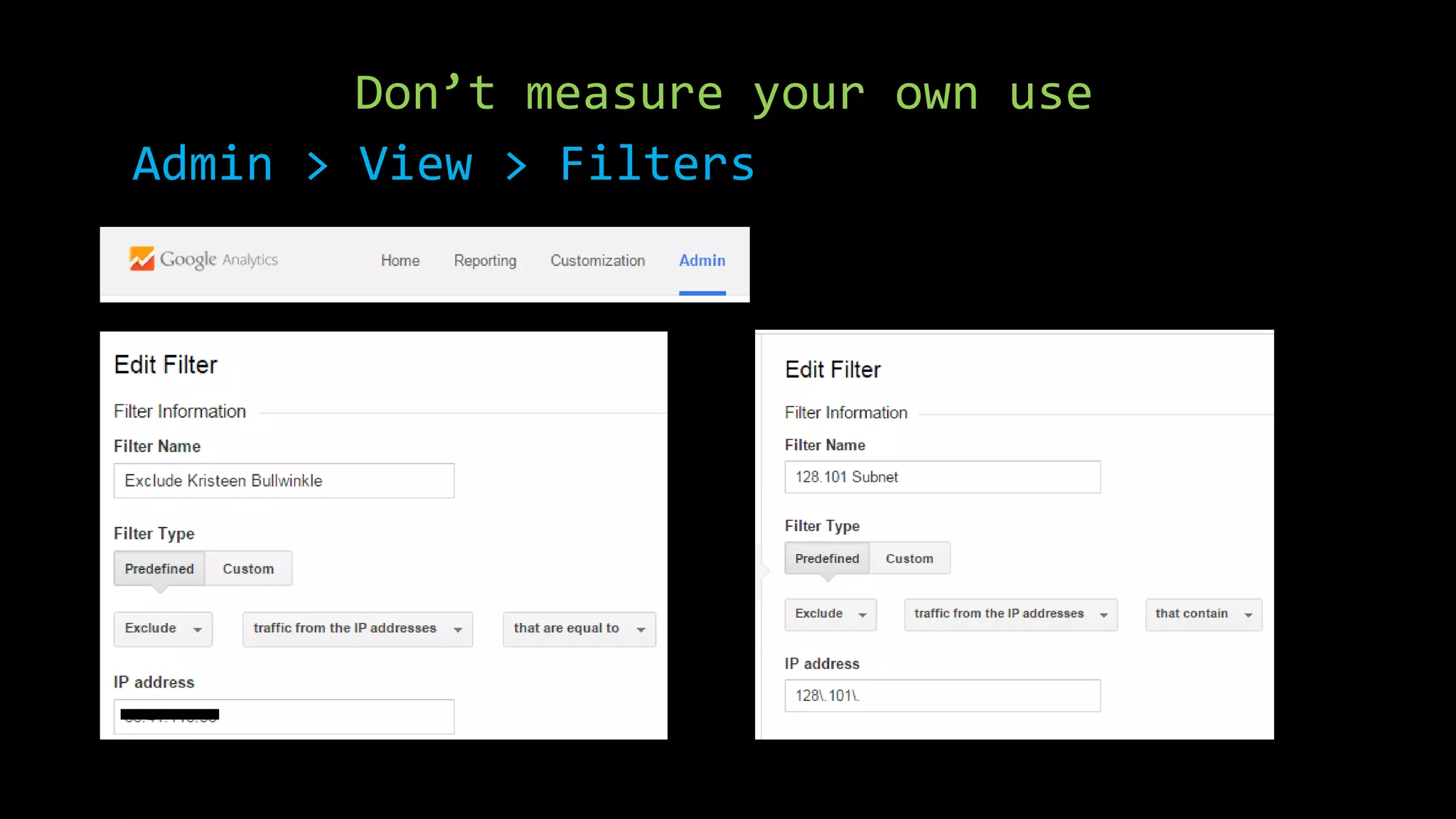Open the Exclude dropdown in left Edit Filter
This screenshot has height=819, width=1456.
(163, 629)
